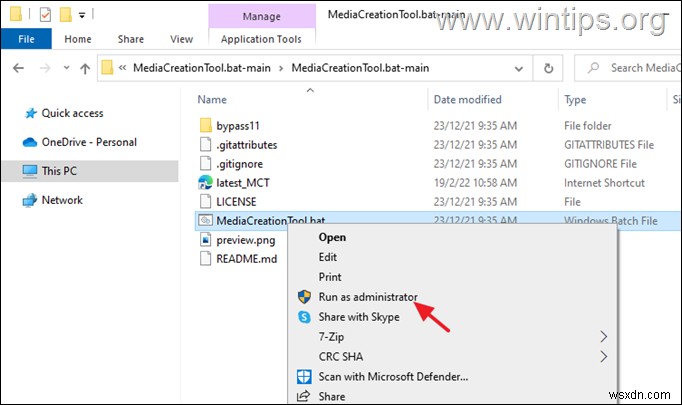Viewport: 682px width, 405px height.
Task: Click the .gitattributes file icon
Action: pyautogui.click(x=205, y=144)
